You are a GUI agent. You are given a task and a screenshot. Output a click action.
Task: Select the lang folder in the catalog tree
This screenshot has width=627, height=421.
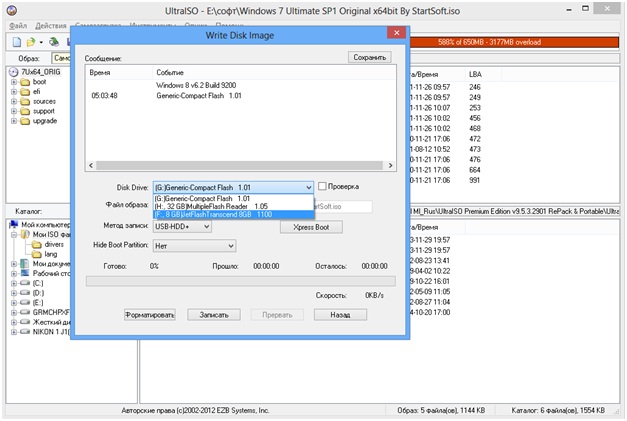51,254
